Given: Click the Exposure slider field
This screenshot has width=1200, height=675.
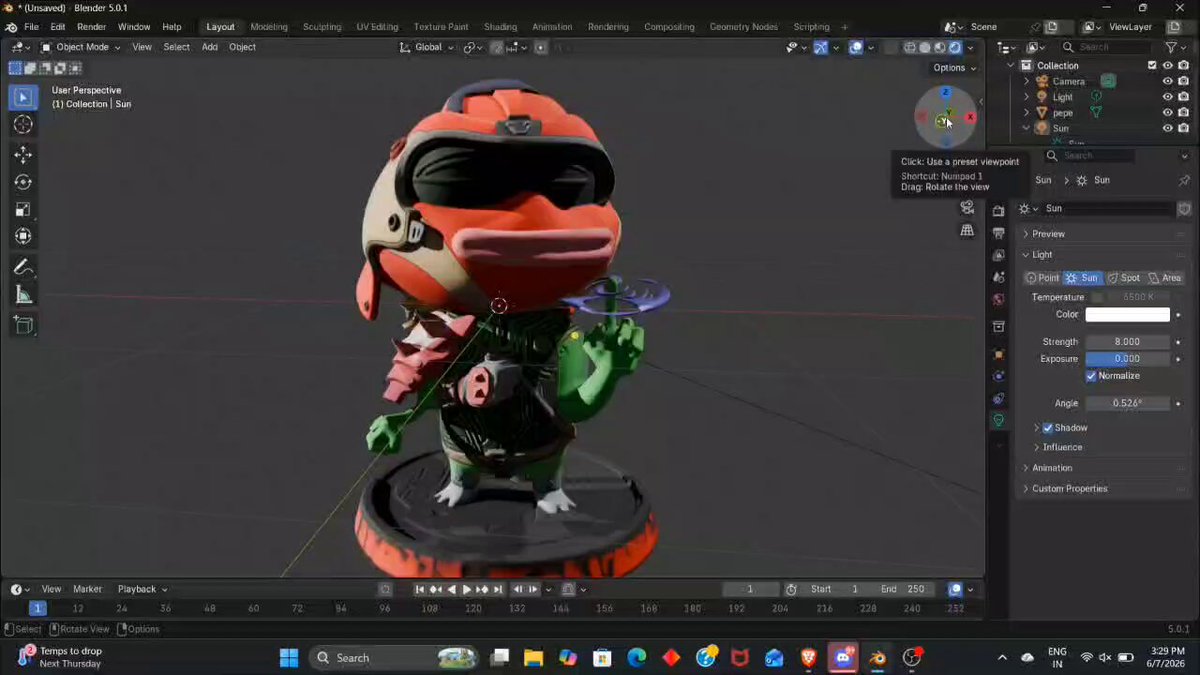Looking at the screenshot, I should click(x=1127, y=359).
